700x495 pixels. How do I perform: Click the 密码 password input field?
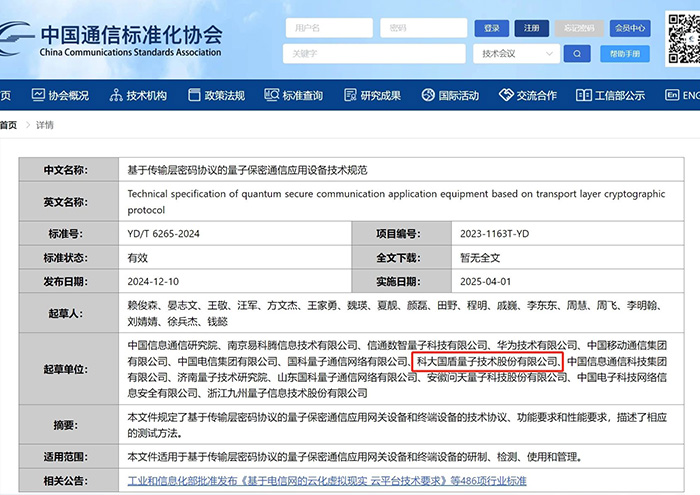coord(424,28)
